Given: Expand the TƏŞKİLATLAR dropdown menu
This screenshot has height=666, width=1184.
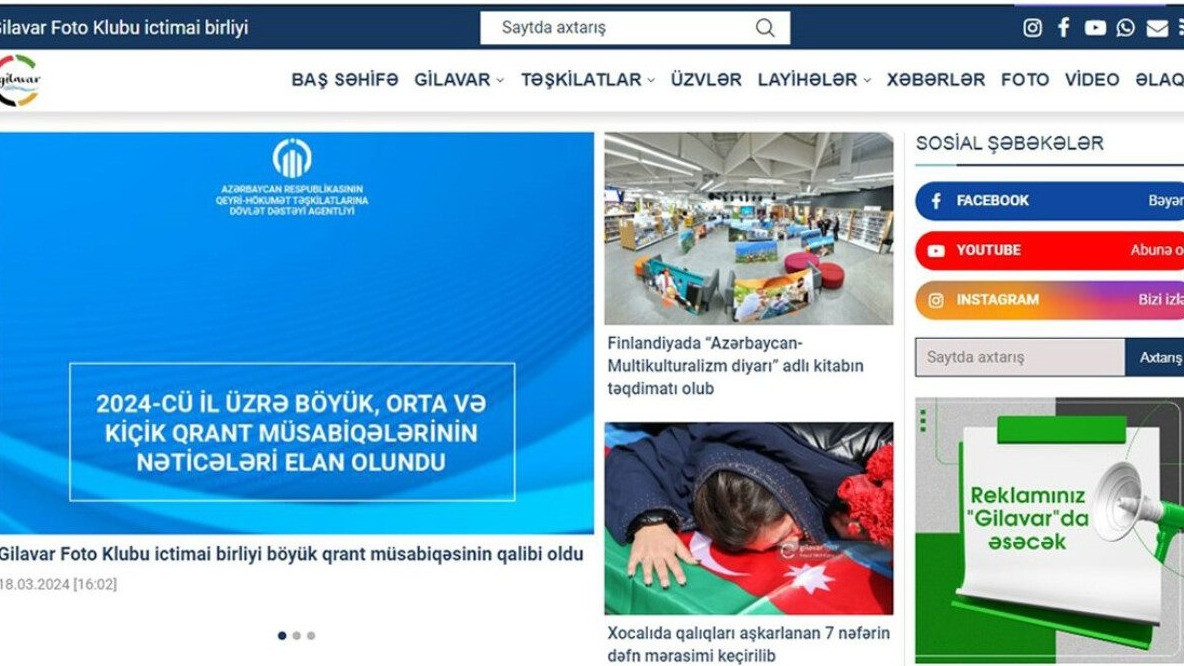Looking at the screenshot, I should pos(587,79).
